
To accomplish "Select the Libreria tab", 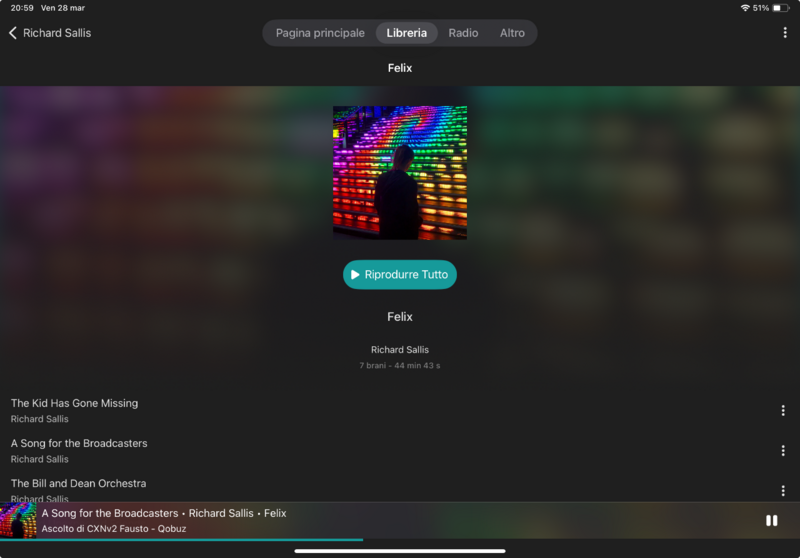I will 407,33.
